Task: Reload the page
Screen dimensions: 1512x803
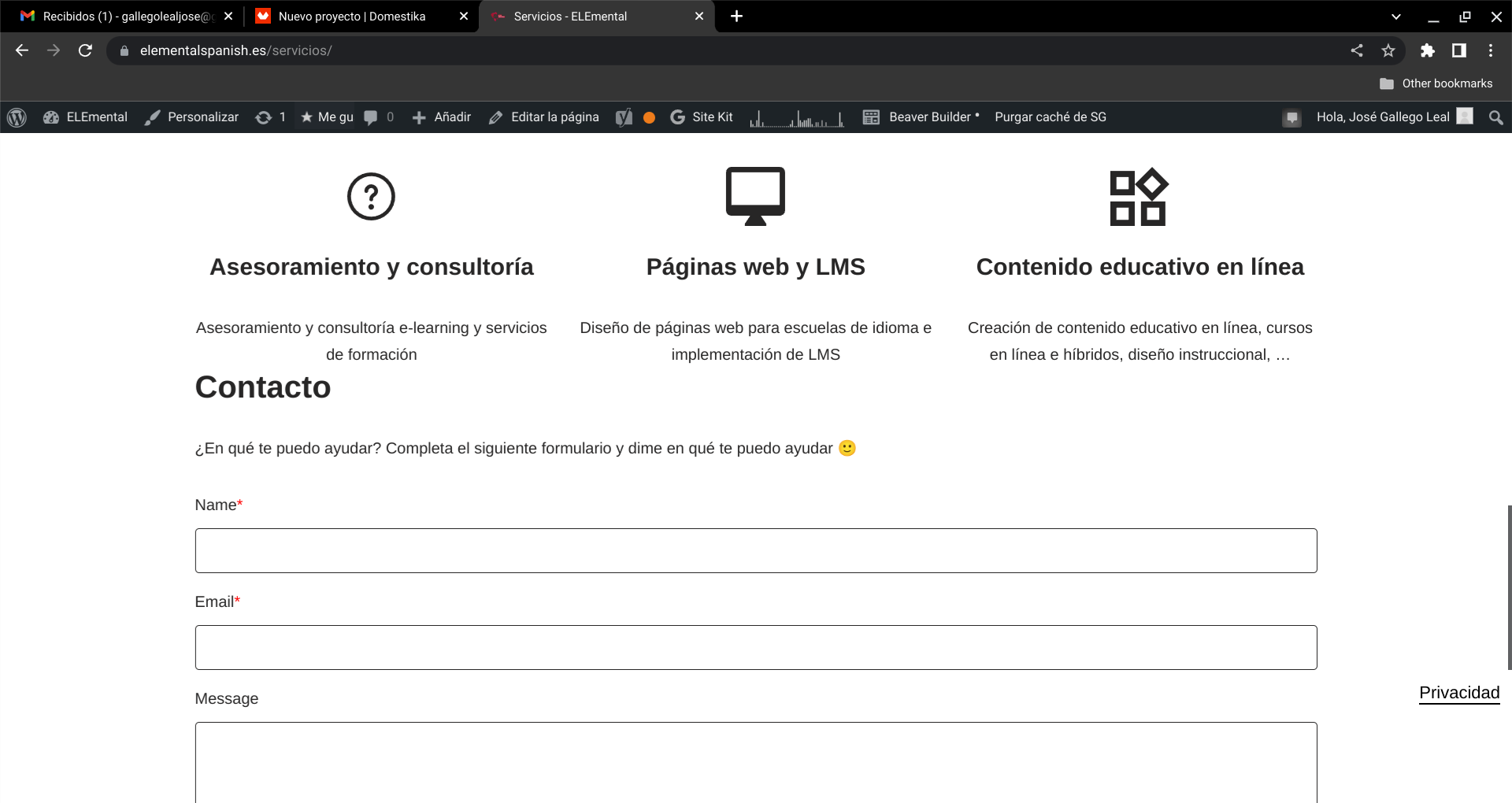Action: pos(85,50)
